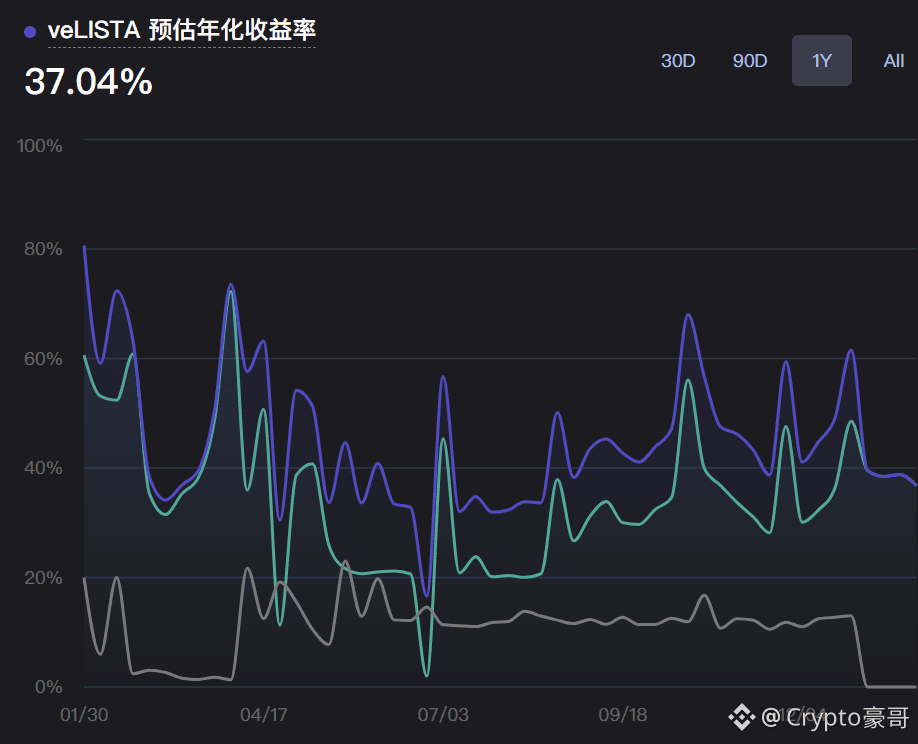The height and width of the screenshot is (744, 918).
Task: Click the @Crypto豪哥 watermark text
Action: coord(834,717)
